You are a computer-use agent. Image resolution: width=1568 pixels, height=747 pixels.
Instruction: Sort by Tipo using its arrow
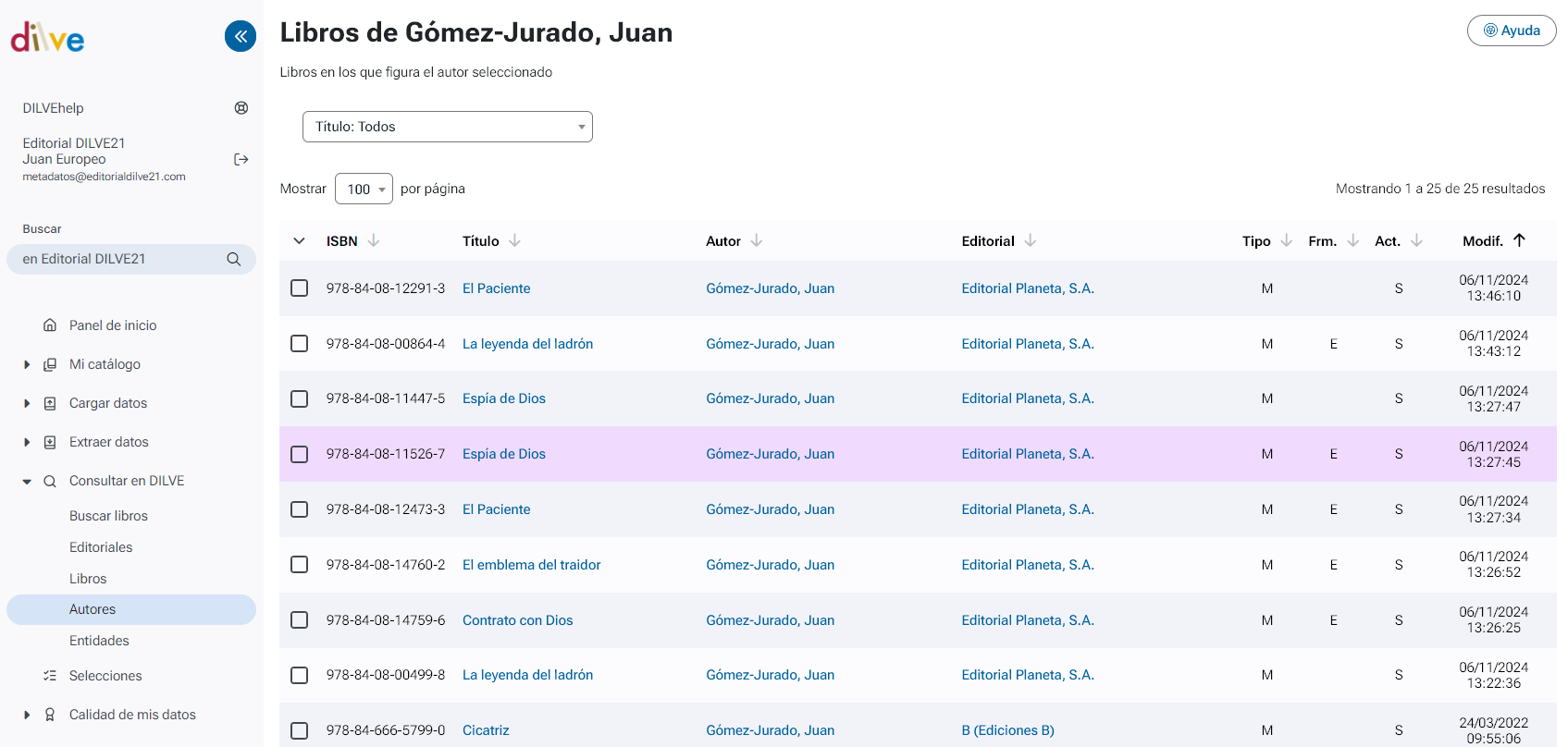pos(1287,240)
